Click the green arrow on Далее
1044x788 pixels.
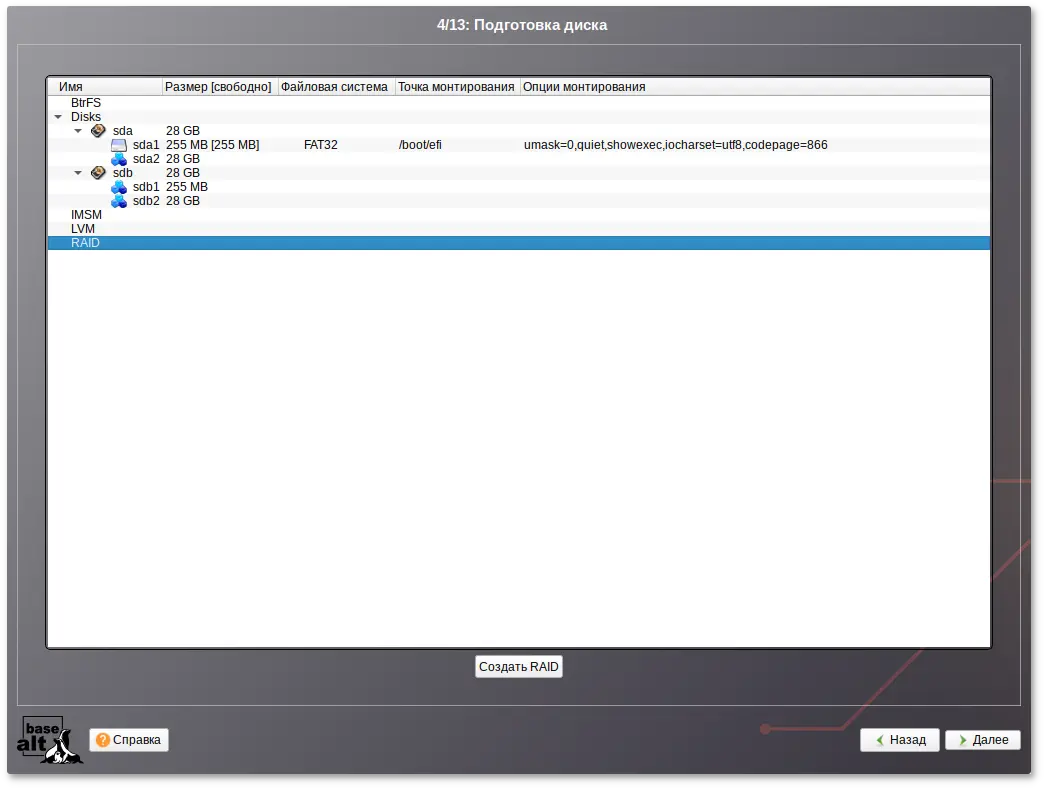(x=963, y=740)
